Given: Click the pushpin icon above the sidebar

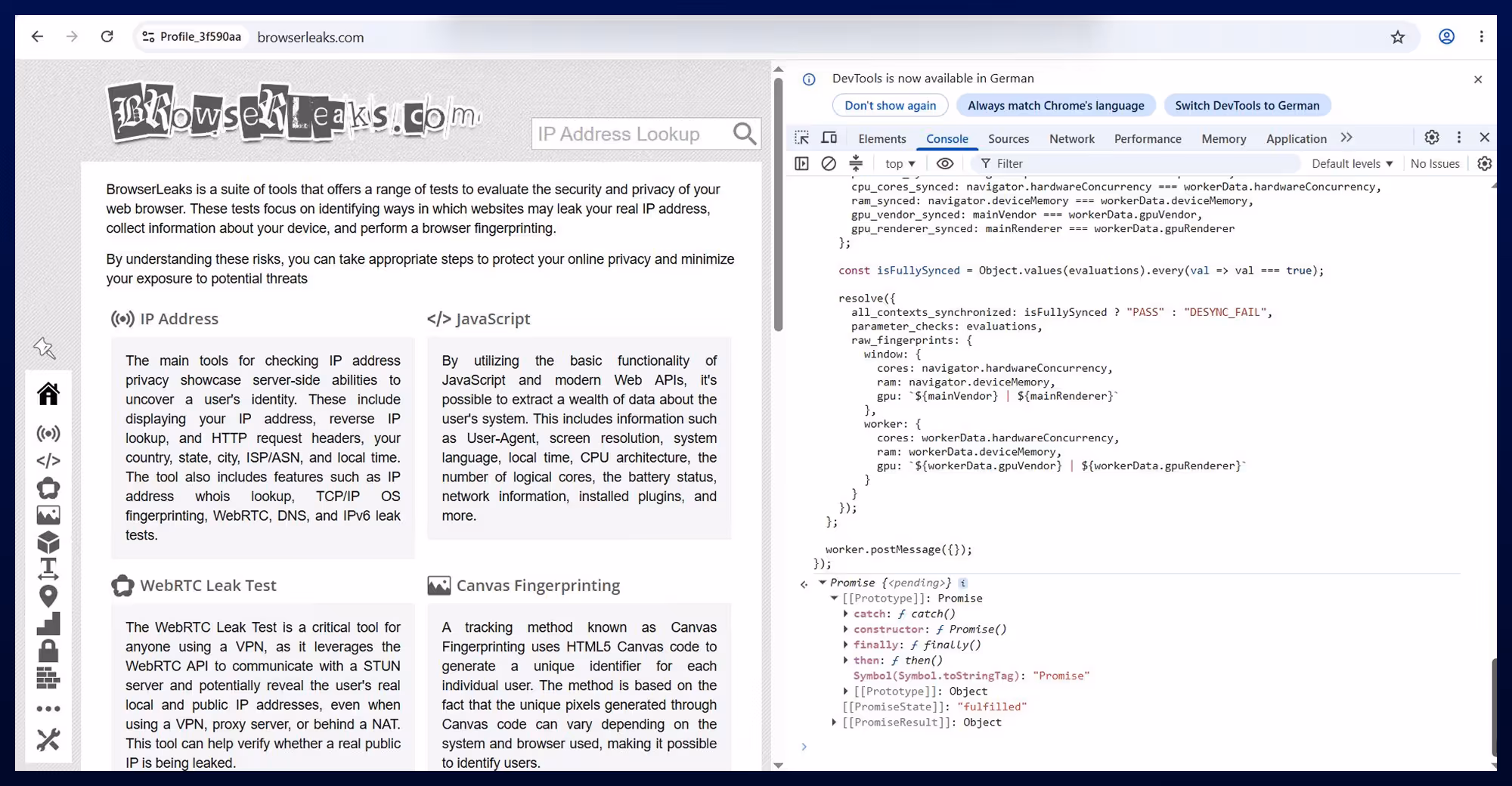Looking at the screenshot, I should [45, 348].
